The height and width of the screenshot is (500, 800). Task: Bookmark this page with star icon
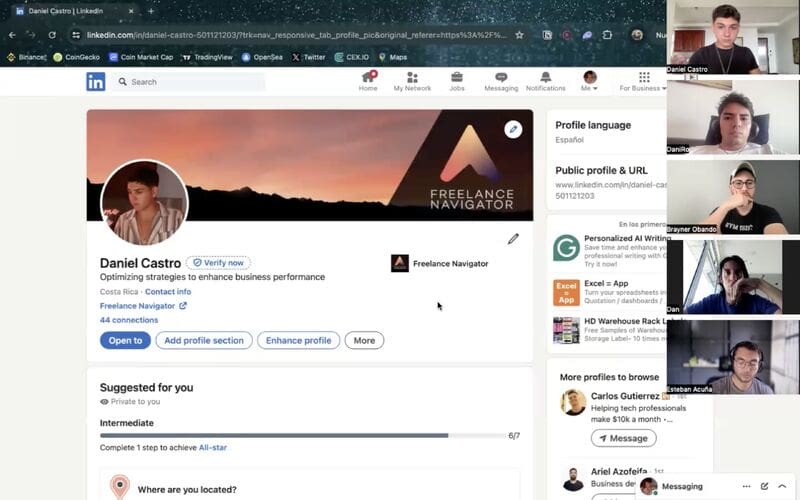519,34
